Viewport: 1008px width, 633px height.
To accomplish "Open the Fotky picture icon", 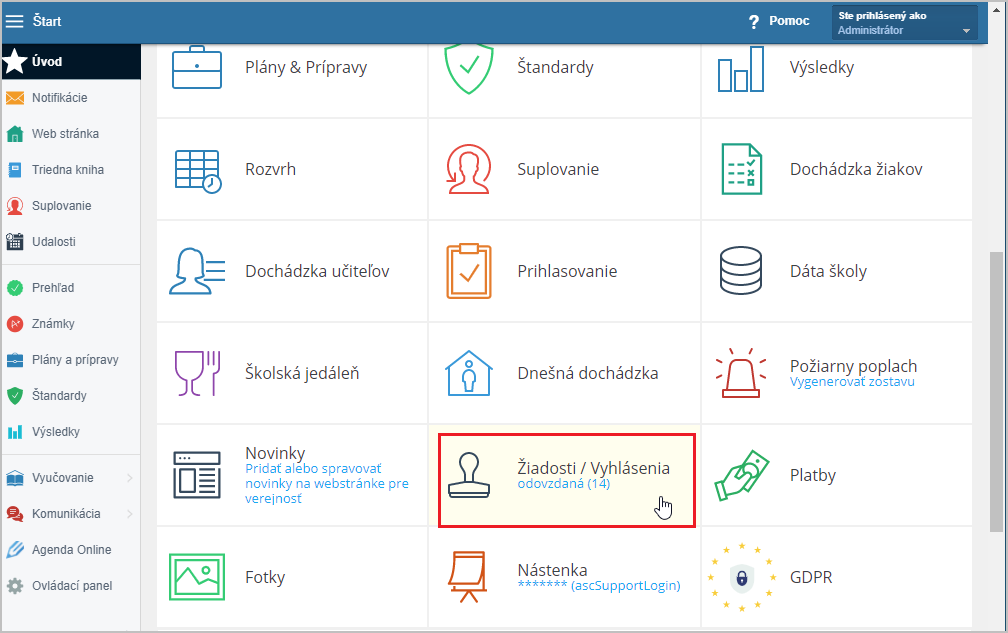I will (x=197, y=577).
